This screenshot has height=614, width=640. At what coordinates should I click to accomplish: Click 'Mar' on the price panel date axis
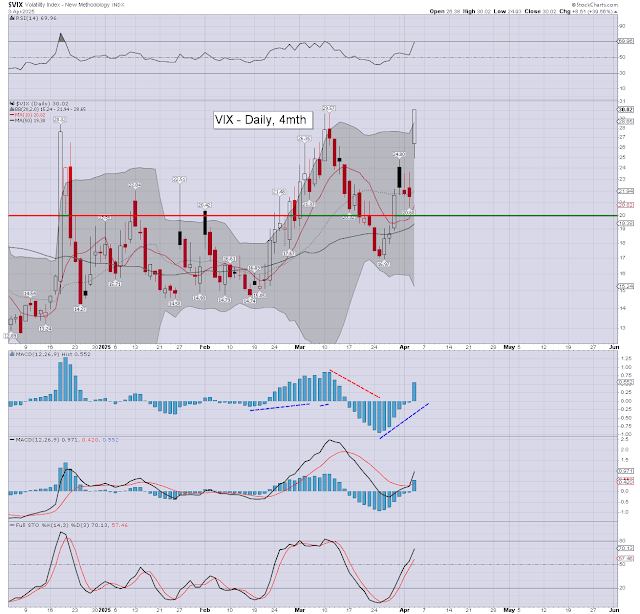click(x=300, y=347)
